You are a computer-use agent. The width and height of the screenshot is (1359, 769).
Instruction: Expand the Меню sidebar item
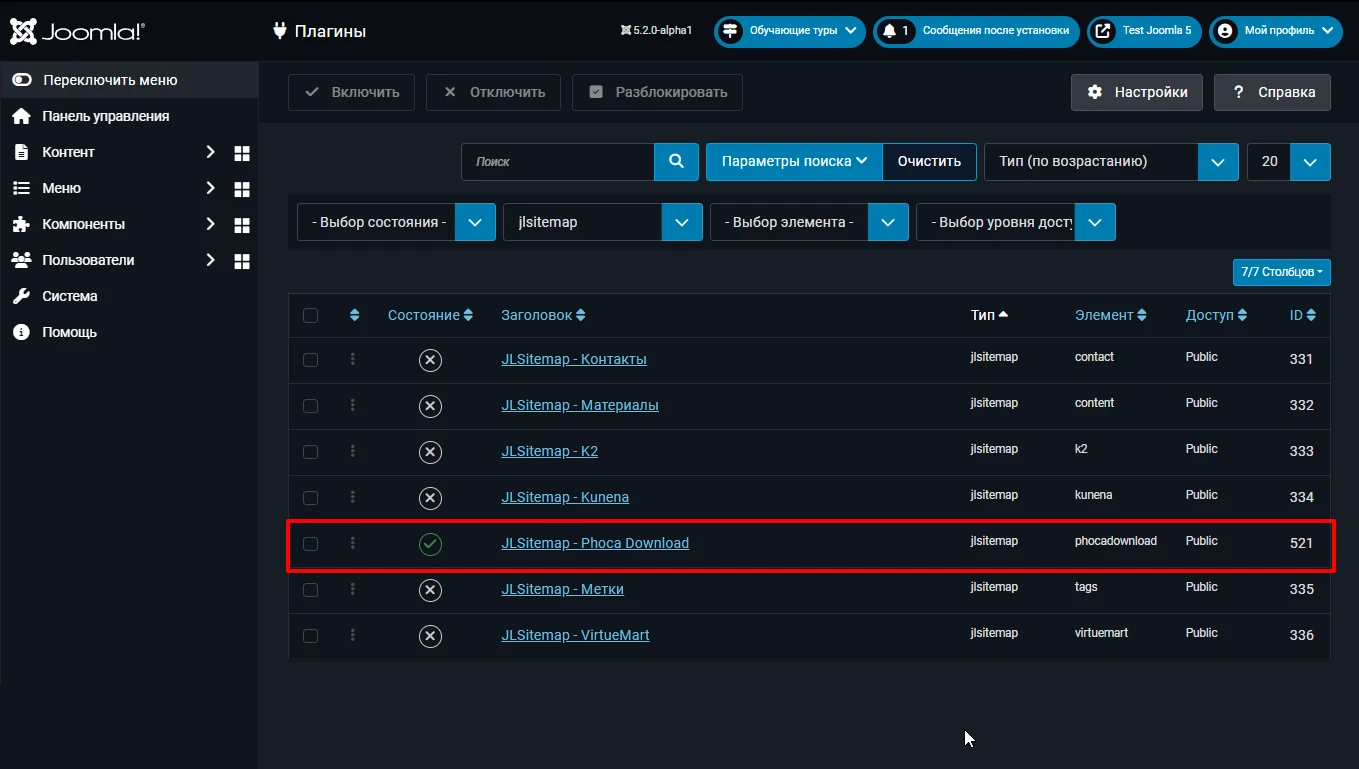click(x=210, y=188)
